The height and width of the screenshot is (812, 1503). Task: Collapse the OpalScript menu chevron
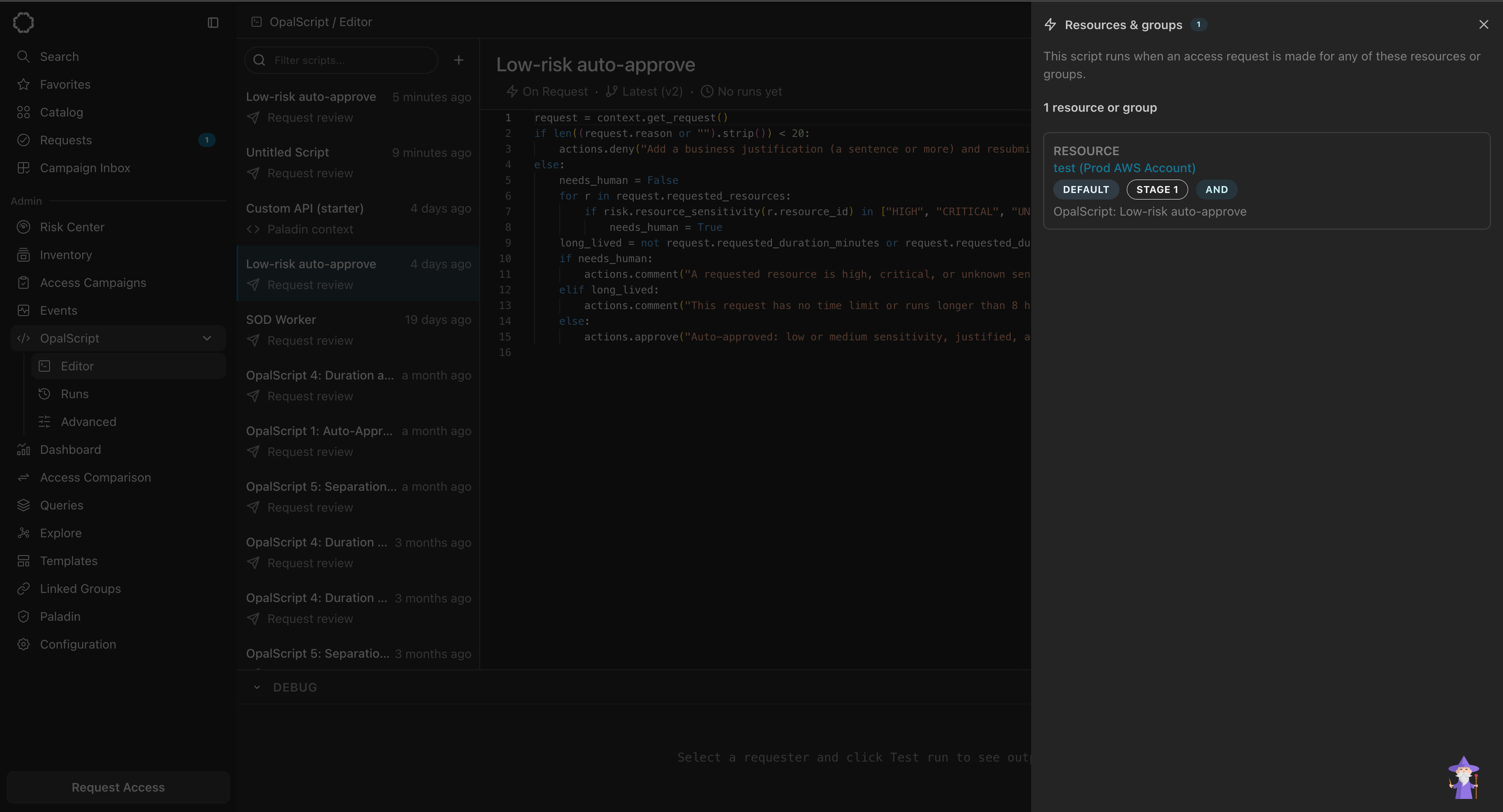207,338
